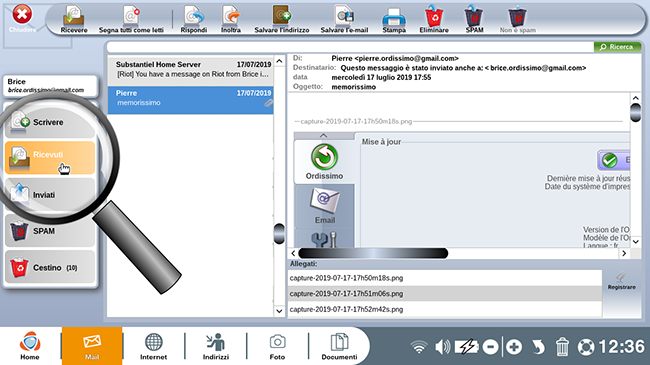This screenshot has width=650, height=365.
Task: Click the memorissimo subject line
Action: (354, 87)
